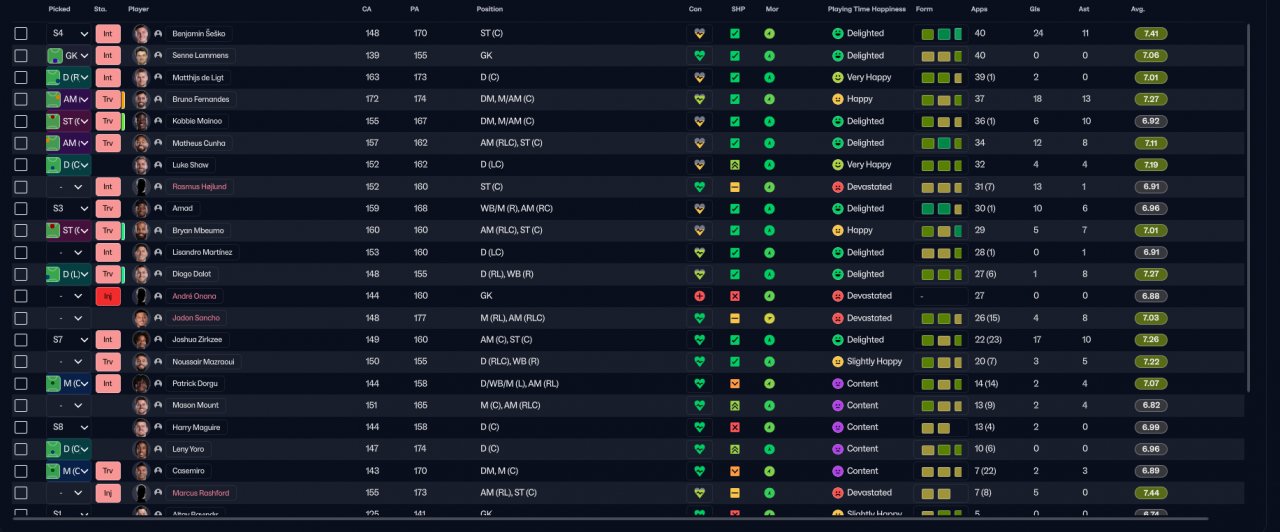
Task: Open Rasmus Højlund's empty picked dropdown
Action: click(68, 187)
